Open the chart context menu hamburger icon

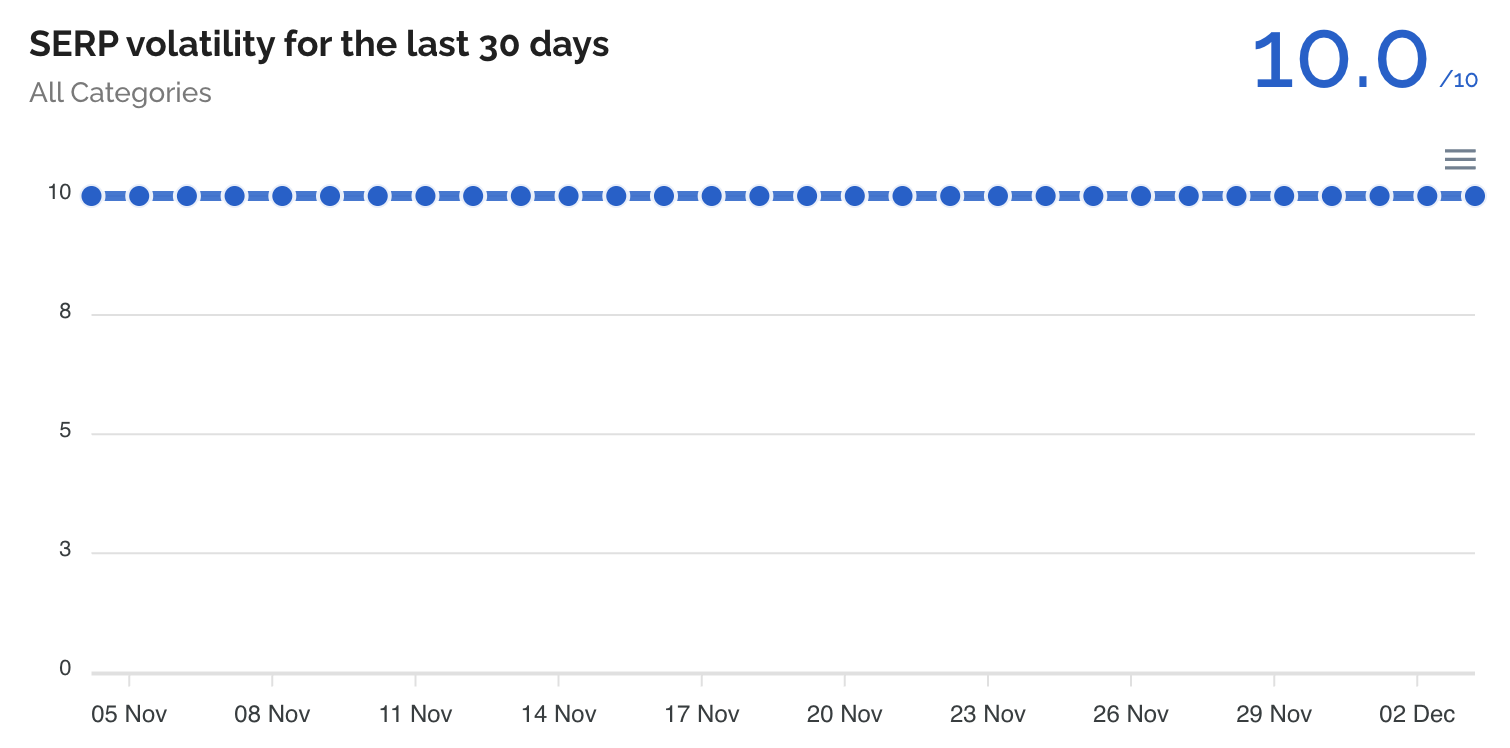1460,159
